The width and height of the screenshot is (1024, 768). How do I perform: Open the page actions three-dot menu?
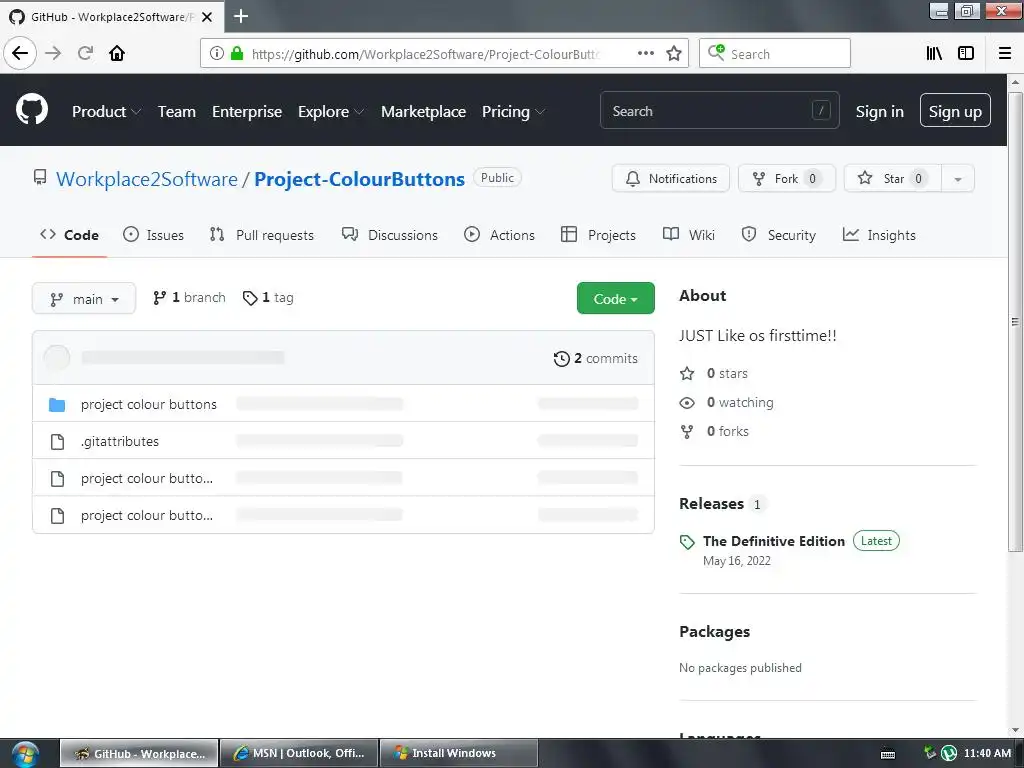click(x=645, y=53)
